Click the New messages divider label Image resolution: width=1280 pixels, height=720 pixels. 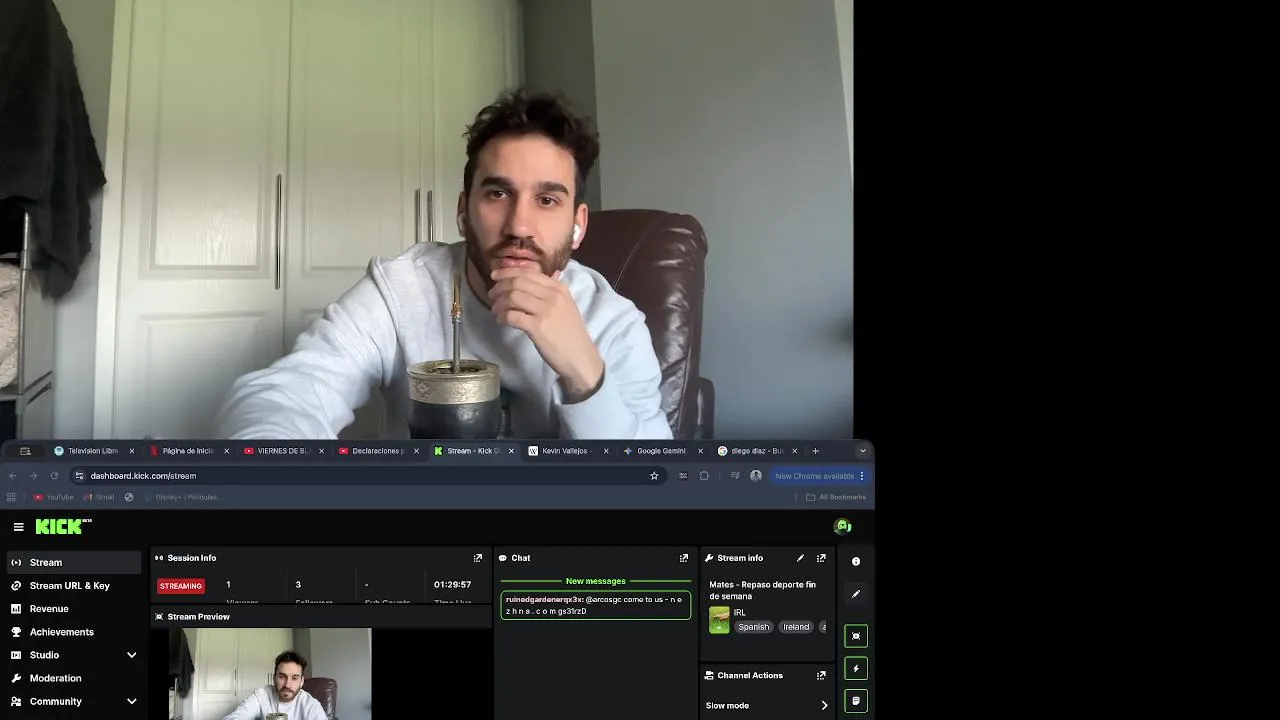596,581
